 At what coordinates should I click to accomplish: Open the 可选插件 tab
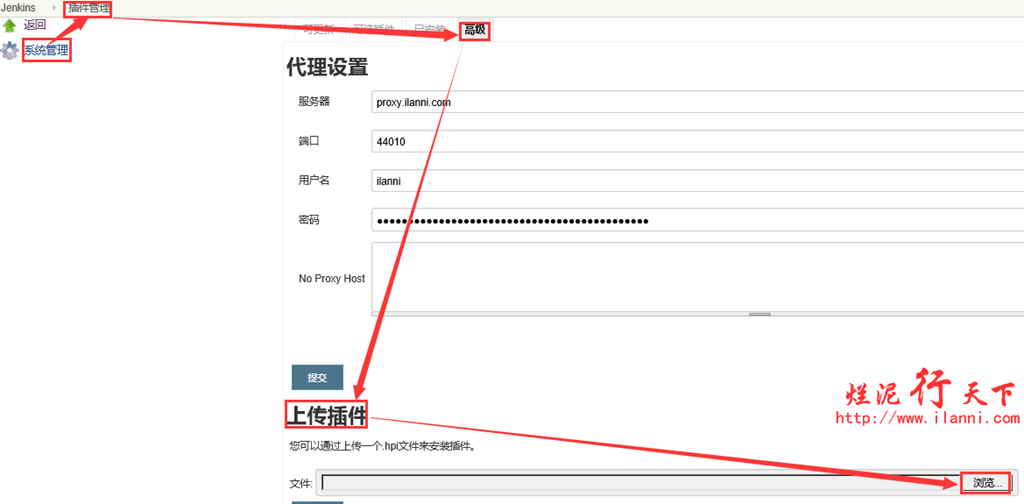[x=373, y=30]
